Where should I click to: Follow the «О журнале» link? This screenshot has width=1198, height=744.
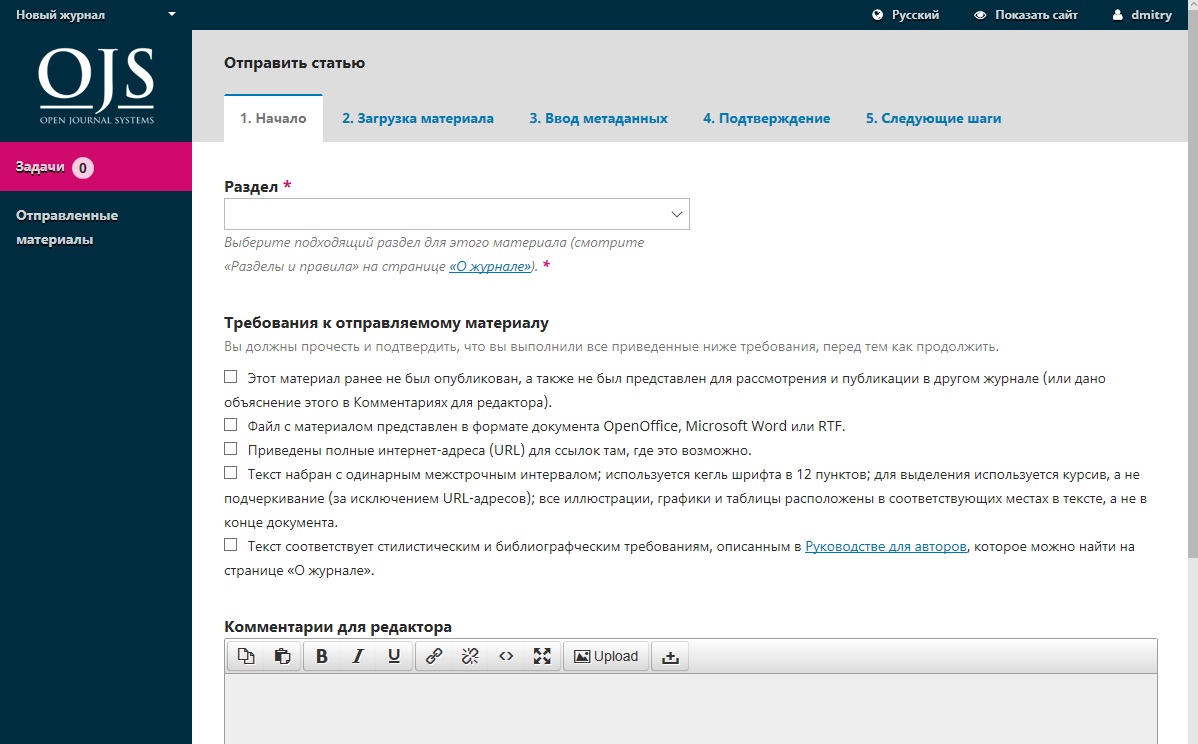[491, 267]
